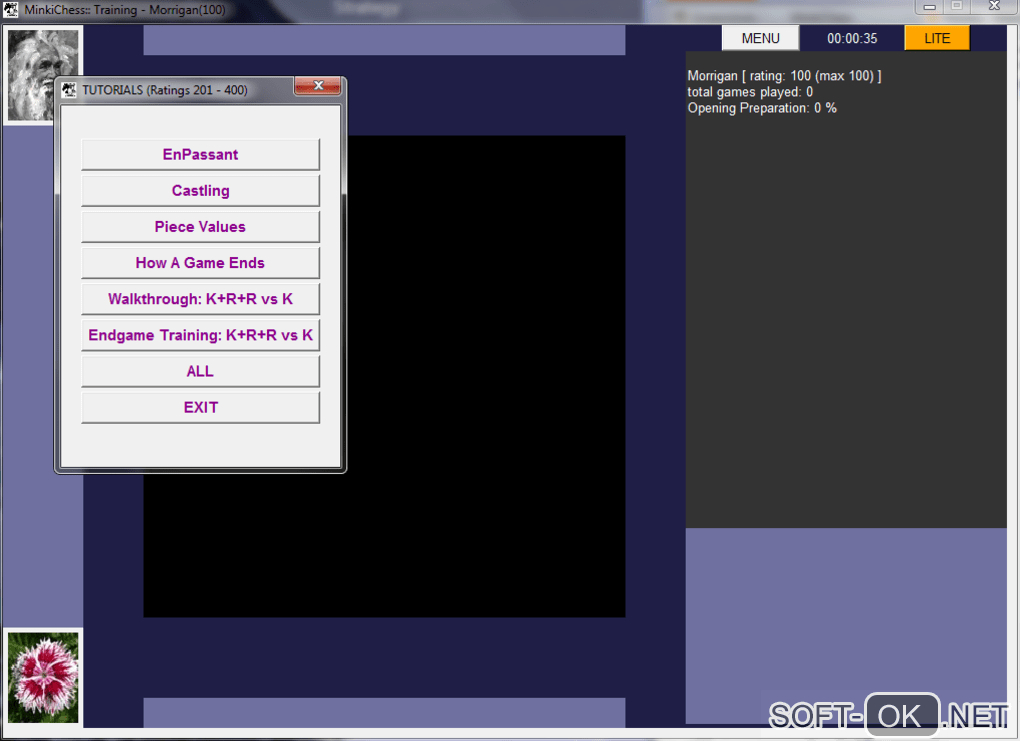Image resolution: width=1020 pixels, height=741 pixels.
Task: Click the orange LITE button
Action: 937,38
